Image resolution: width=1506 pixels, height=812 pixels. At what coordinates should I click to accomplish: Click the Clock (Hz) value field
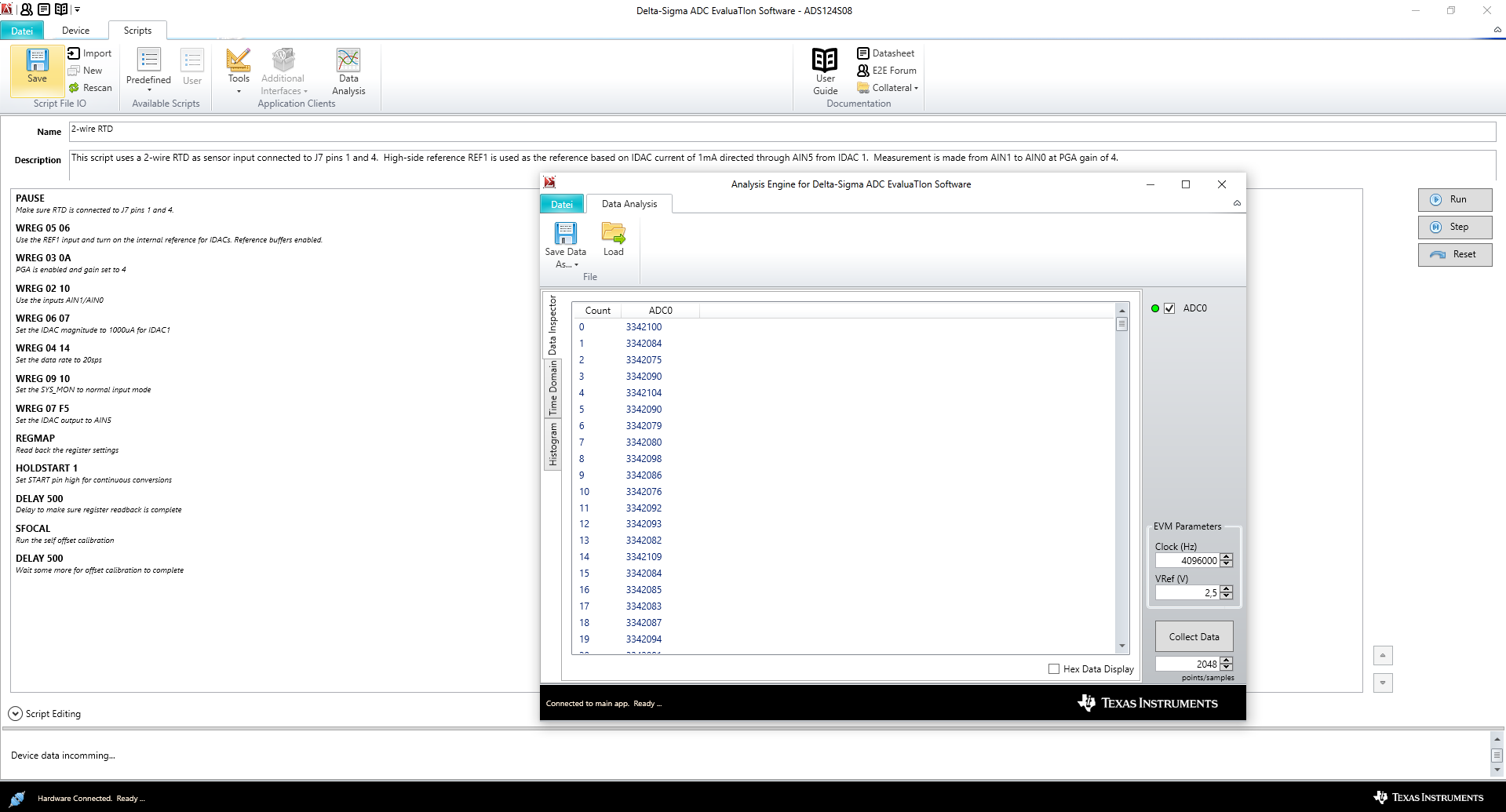pos(1187,560)
